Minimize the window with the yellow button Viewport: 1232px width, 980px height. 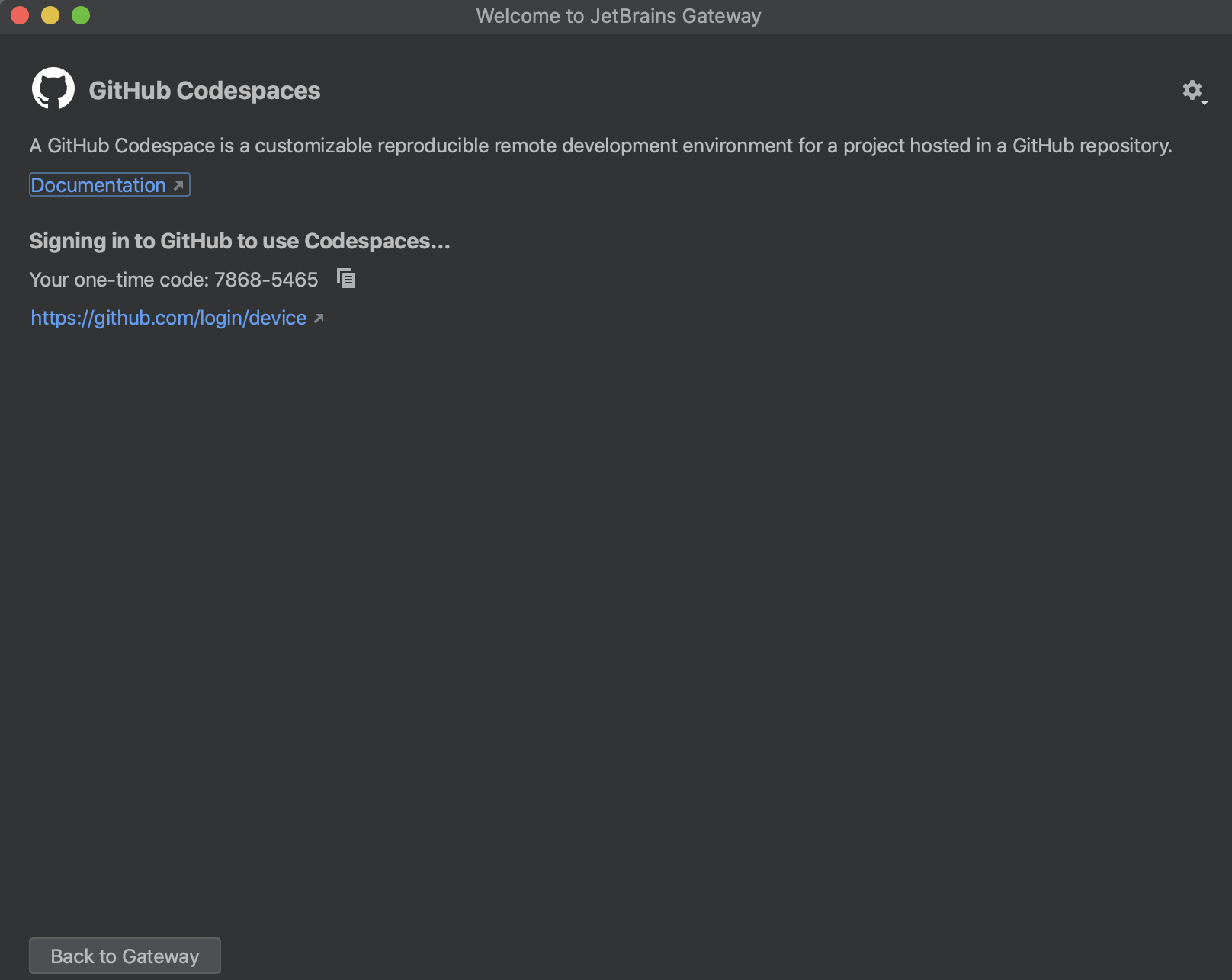point(49,14)
